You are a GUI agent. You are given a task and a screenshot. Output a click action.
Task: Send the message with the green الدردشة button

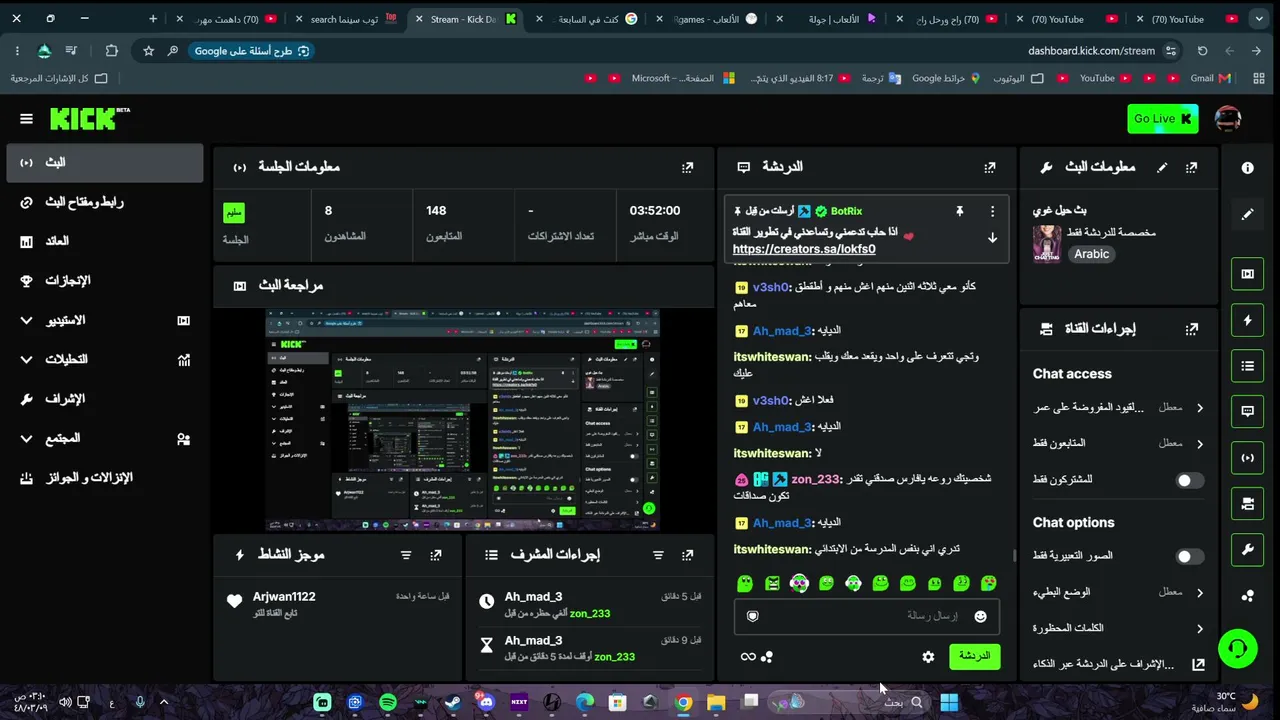coord(973,657)
